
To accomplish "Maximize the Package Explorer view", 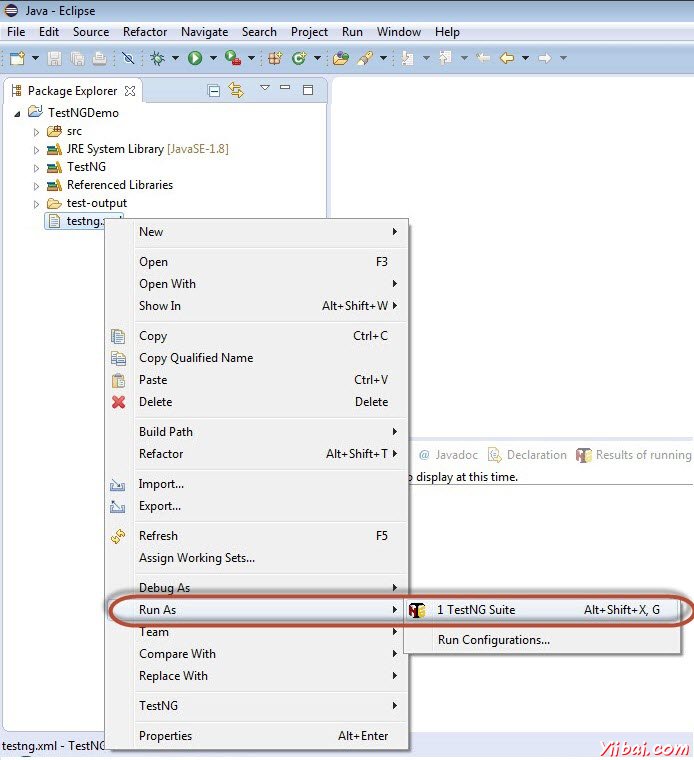I will point(308,90).
